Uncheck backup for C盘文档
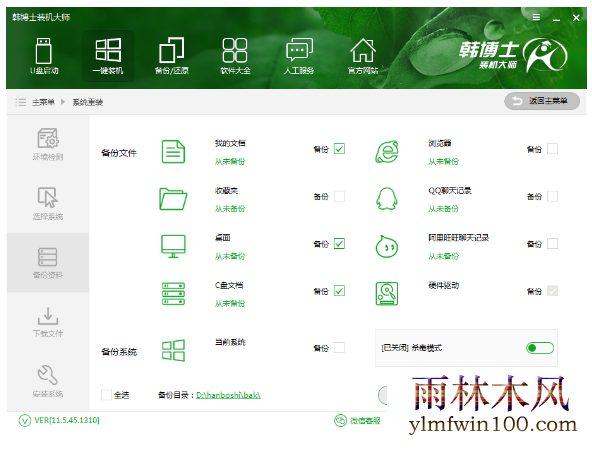The width and height of the screenshot is (592, 453). click(339, 291)
